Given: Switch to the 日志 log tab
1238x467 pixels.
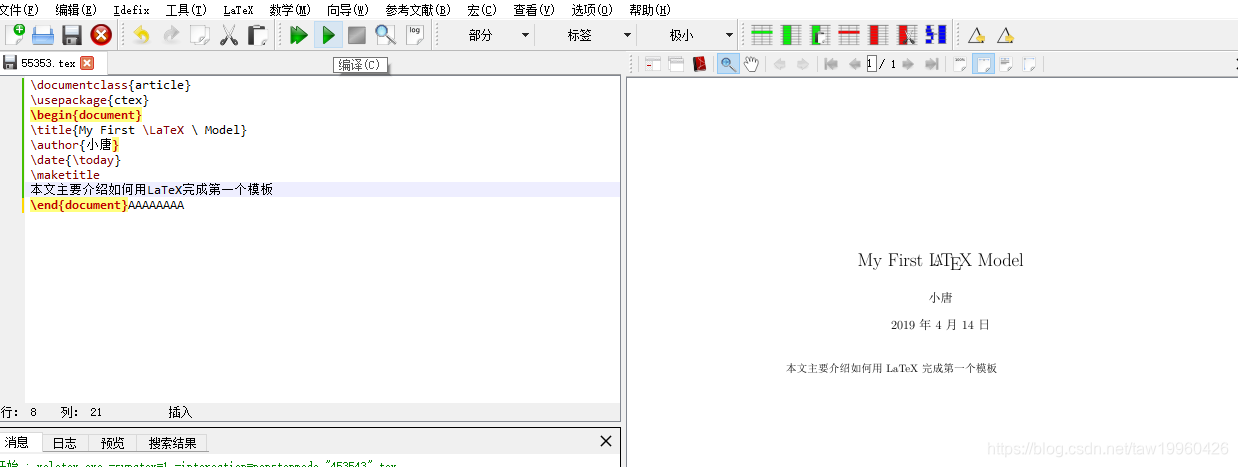Looking at the screenshot, I should pyautogui.click(x=65, y=442).
